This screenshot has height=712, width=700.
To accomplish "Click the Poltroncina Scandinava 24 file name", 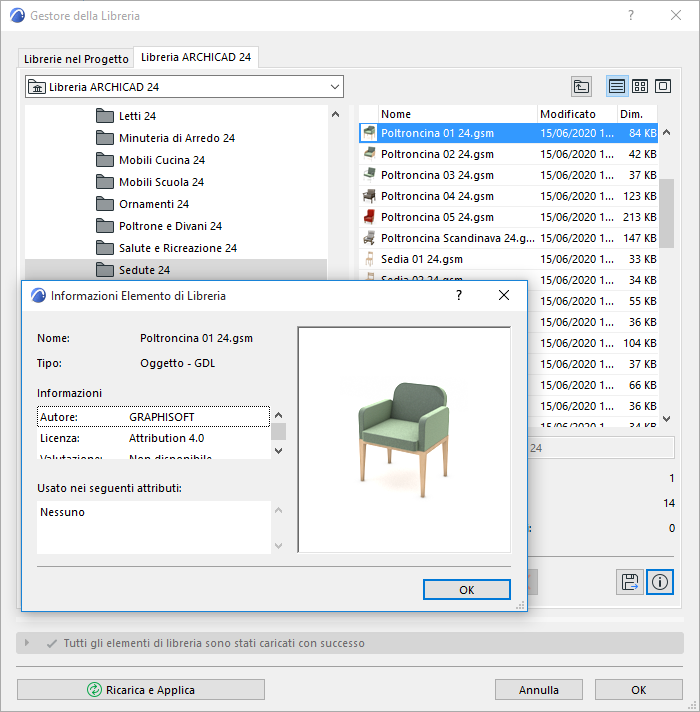I will click(458, 238).
